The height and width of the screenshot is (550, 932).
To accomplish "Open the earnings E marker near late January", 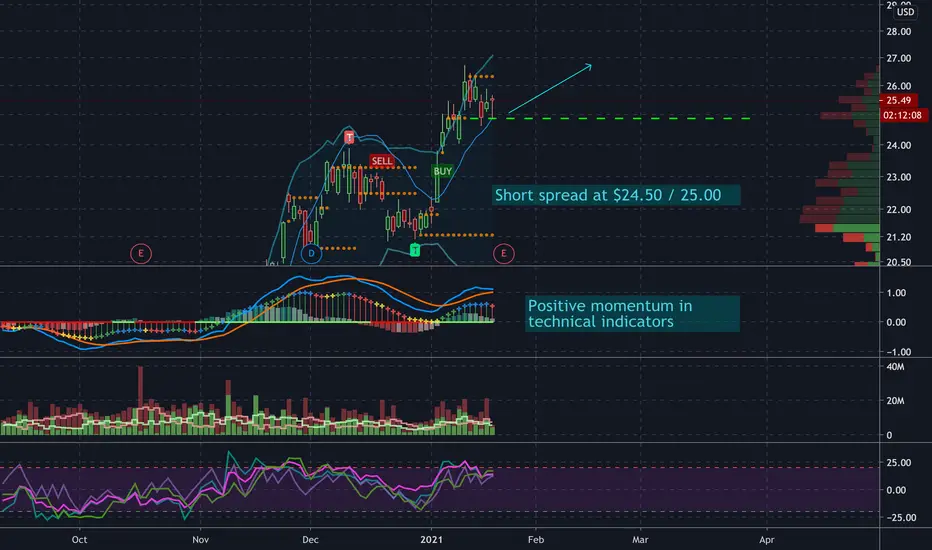I will (x=503, y=253).
